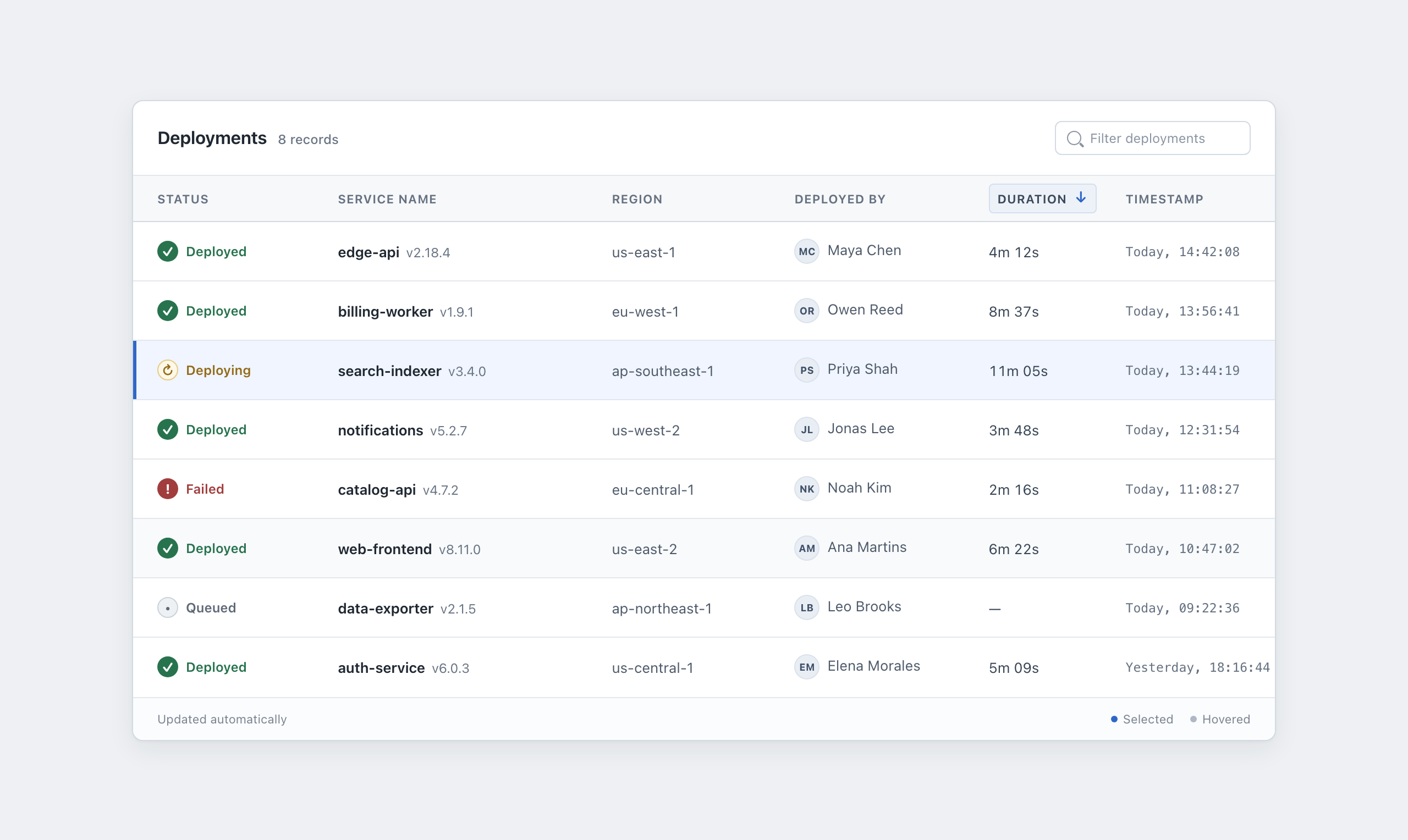
Task: Click the Duration sort arrow icon
Action: 1081,197
